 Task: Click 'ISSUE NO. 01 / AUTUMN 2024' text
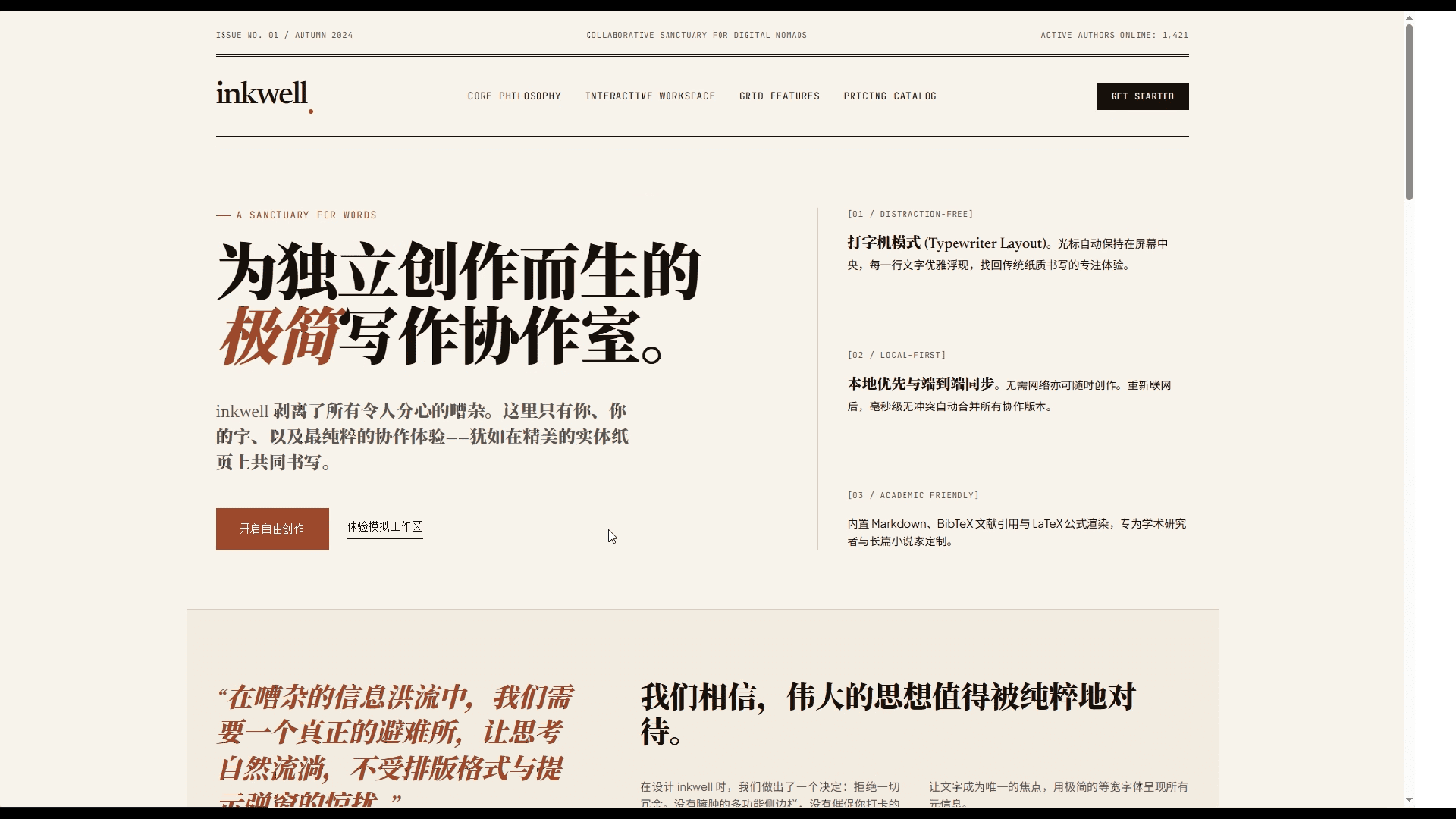coord(284,35)
